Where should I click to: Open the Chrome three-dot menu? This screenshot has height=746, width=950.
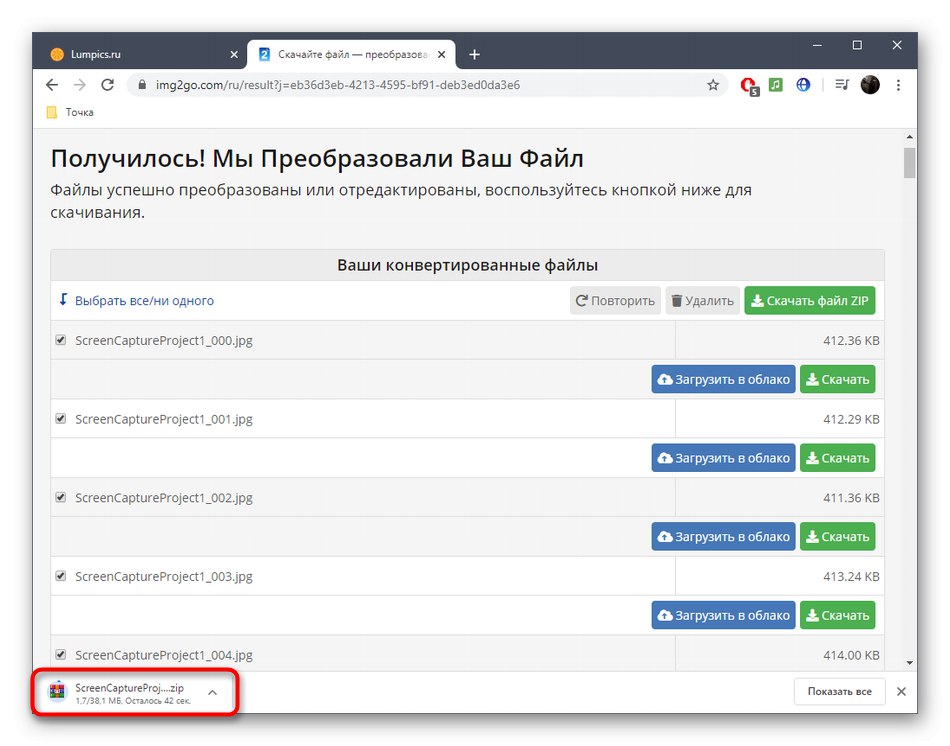click(x=898, y=85)
